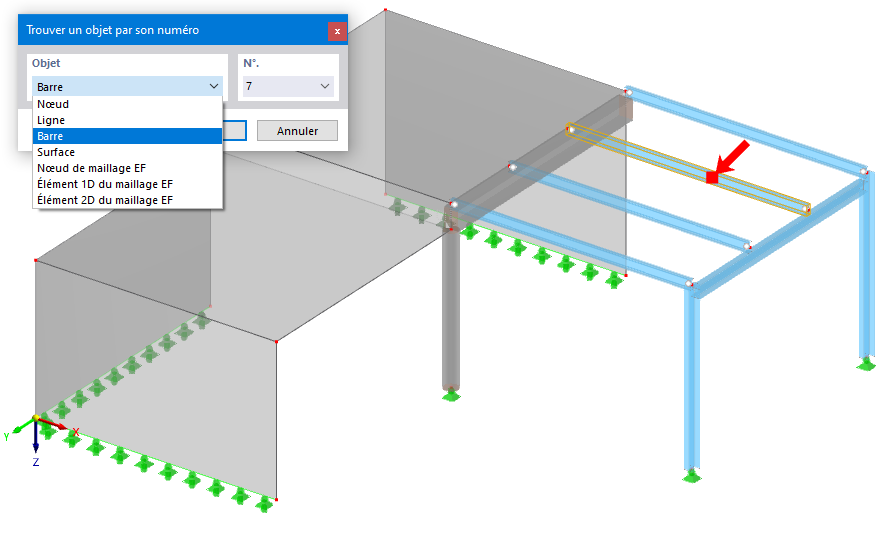This screenshot has height=534, width=891.
Task: Click the partially hidden OK button
Action: click(x=235, y=131)
